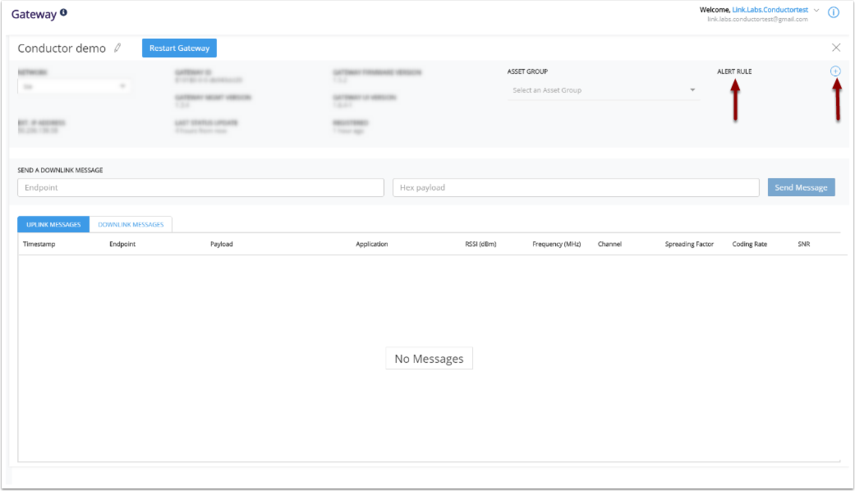Click into the Endpoint input field
This screenshot has width=855, height=491.
[x=200, y=188]
